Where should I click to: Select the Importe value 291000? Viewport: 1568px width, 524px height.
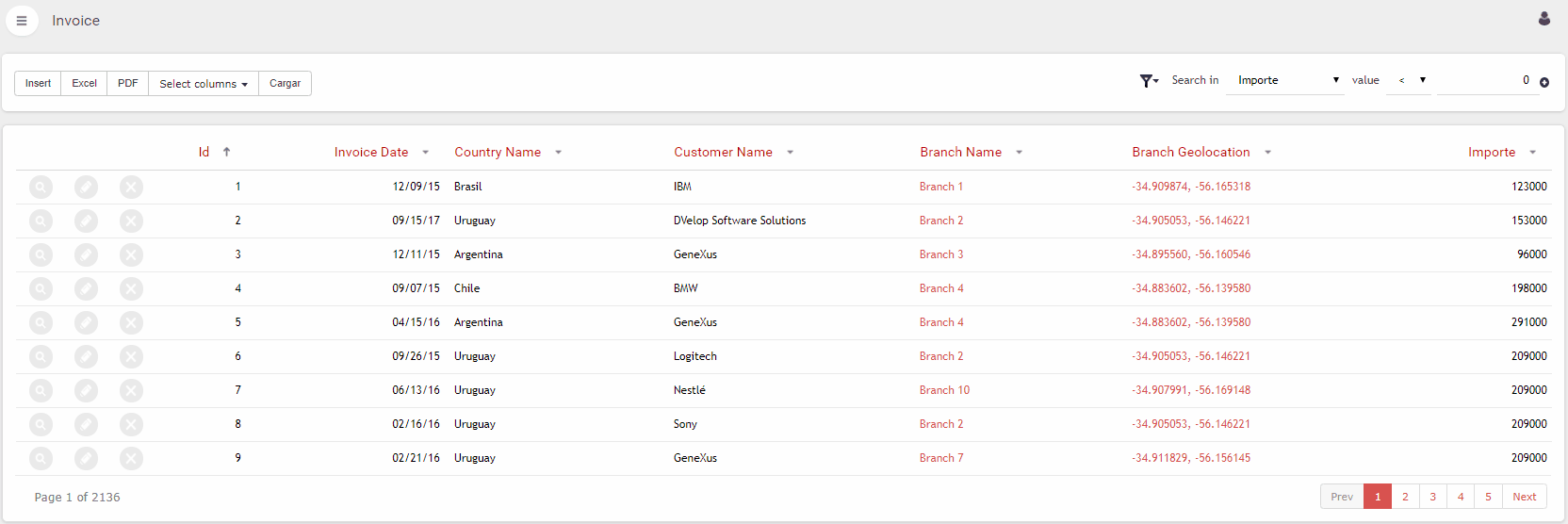[1529, 322]
